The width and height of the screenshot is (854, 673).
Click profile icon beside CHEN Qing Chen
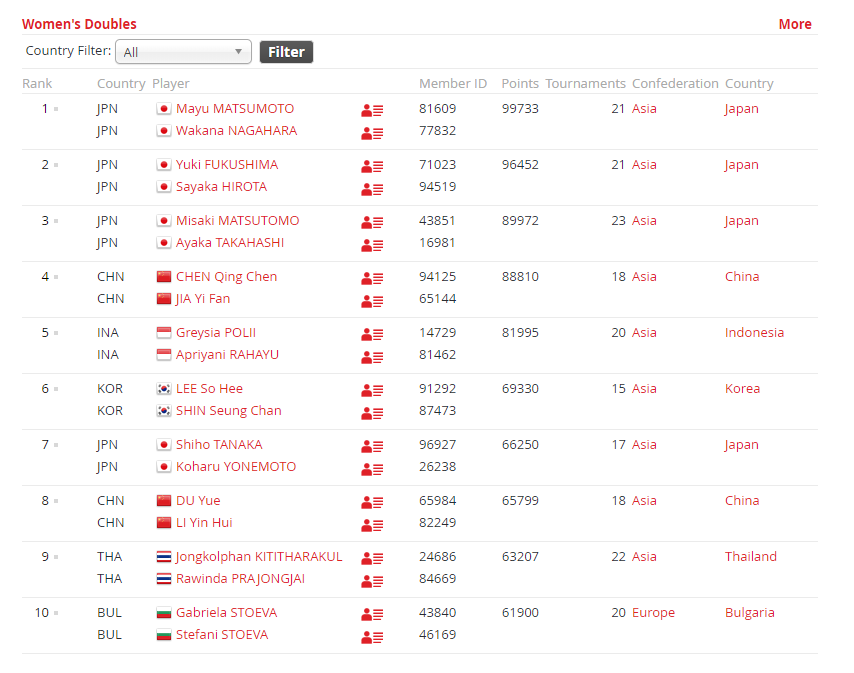pos(372,278)
